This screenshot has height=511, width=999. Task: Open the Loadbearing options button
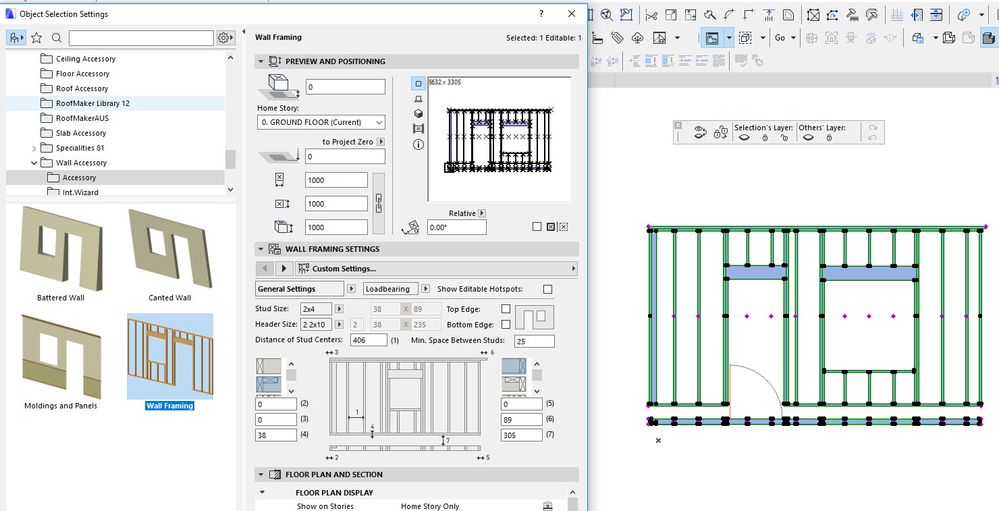pyautogui.click(x=391, y=289)
